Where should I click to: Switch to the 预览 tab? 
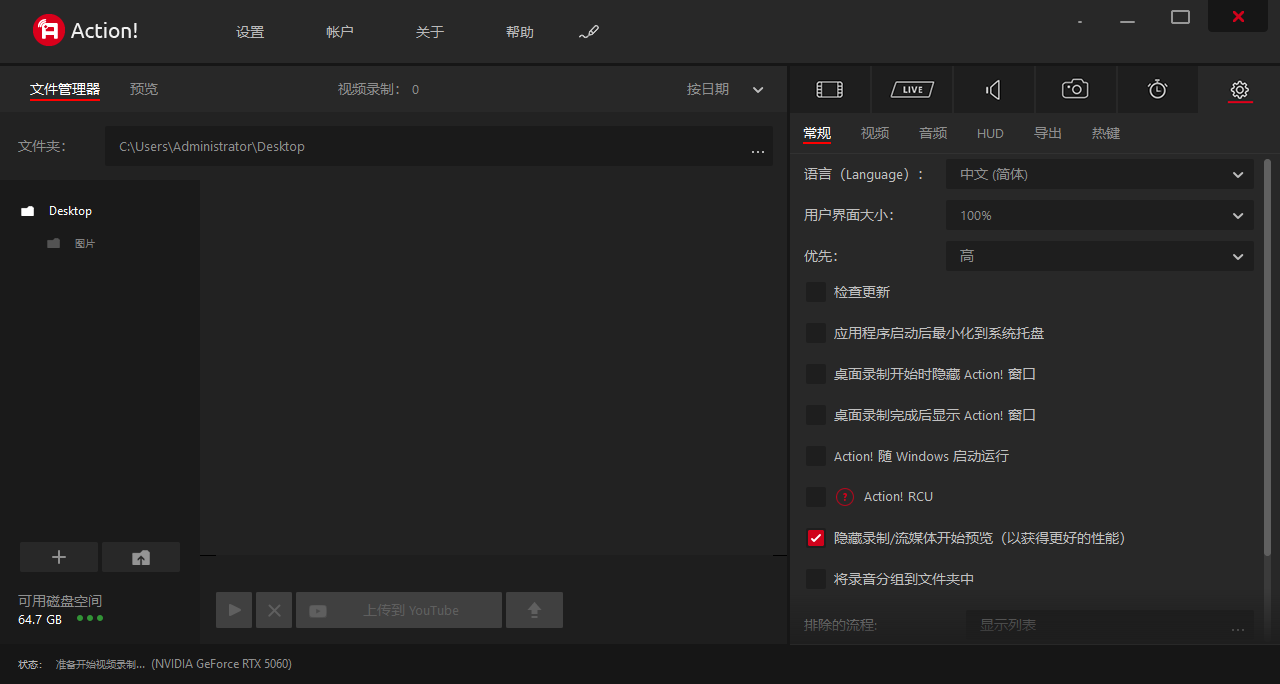point(143,89)
